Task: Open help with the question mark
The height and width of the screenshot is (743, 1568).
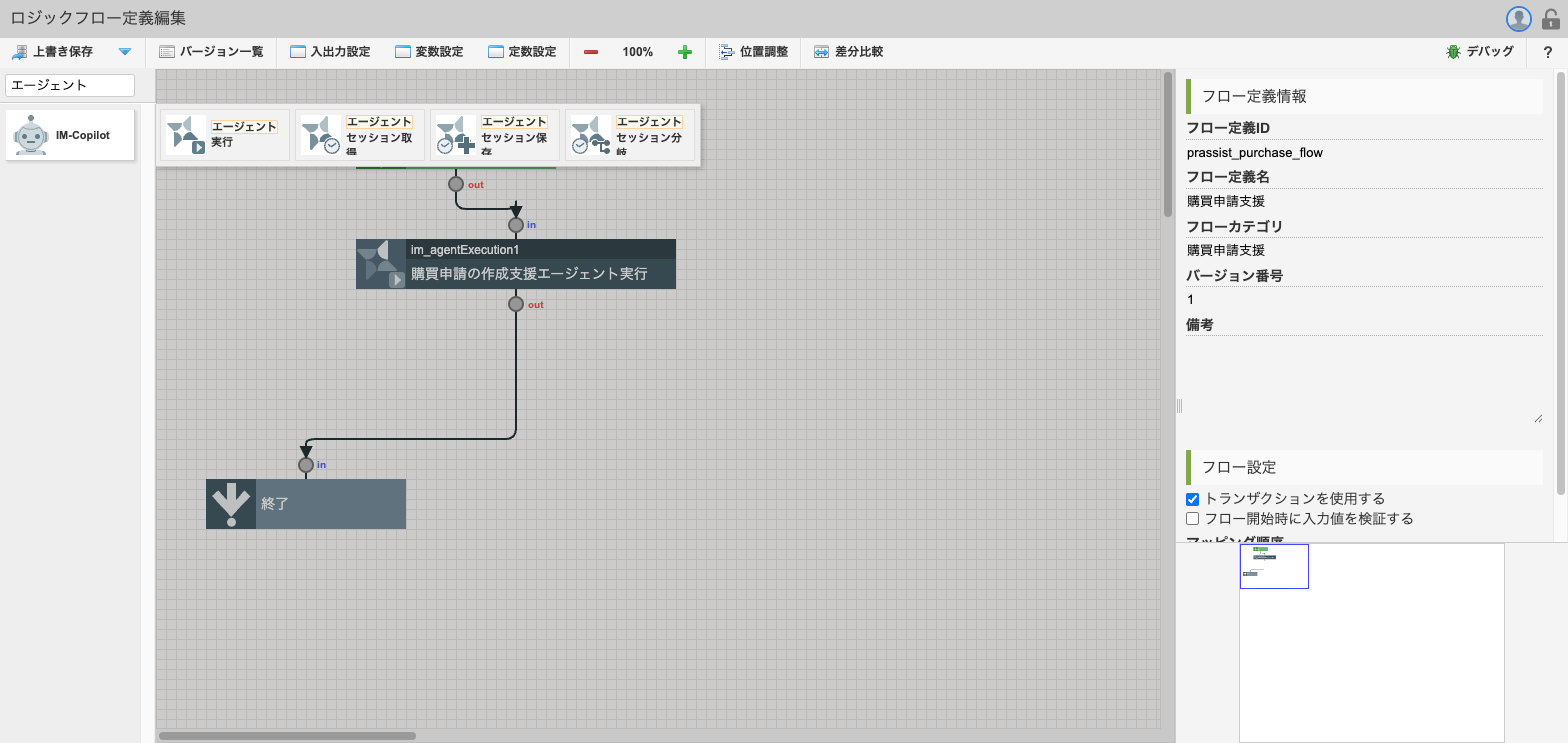Action: (x=1548, y=52)
